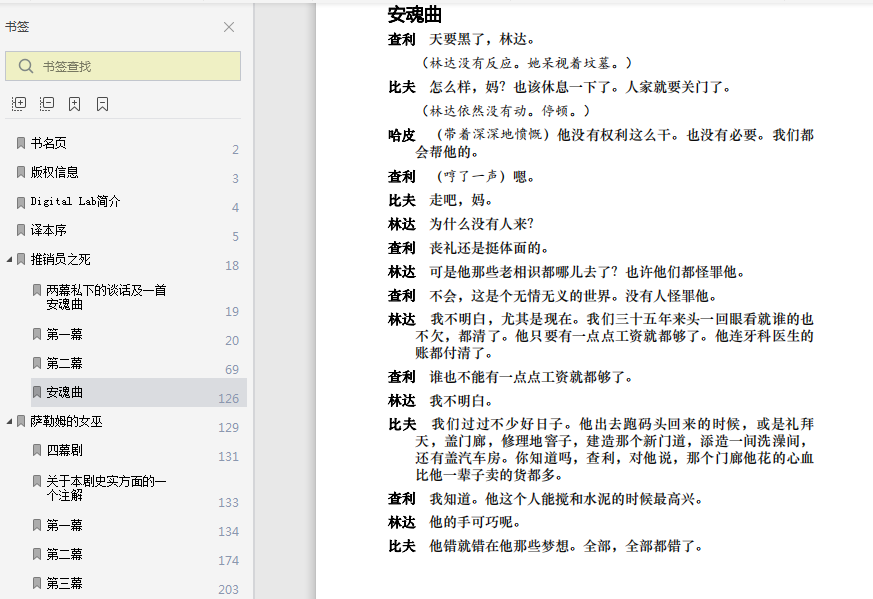Click the 安魂曲 heading in the document
This screenshot has height=599, width=873.
click(415, 15)
